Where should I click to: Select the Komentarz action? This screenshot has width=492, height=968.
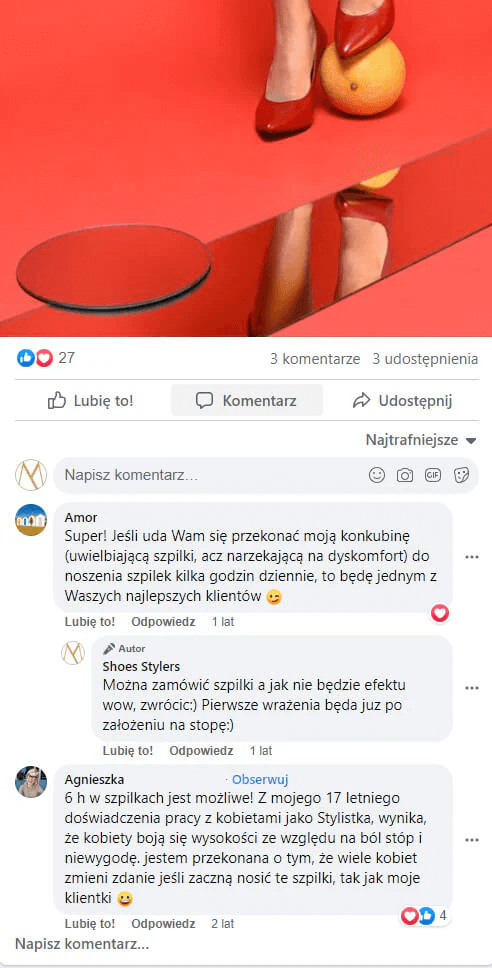[247, 401]
